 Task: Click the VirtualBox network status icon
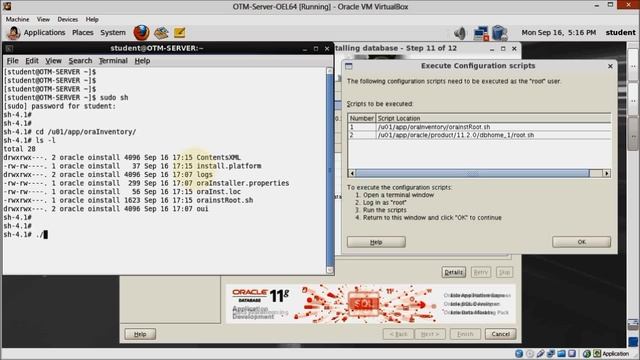click(x=551, y=353)
